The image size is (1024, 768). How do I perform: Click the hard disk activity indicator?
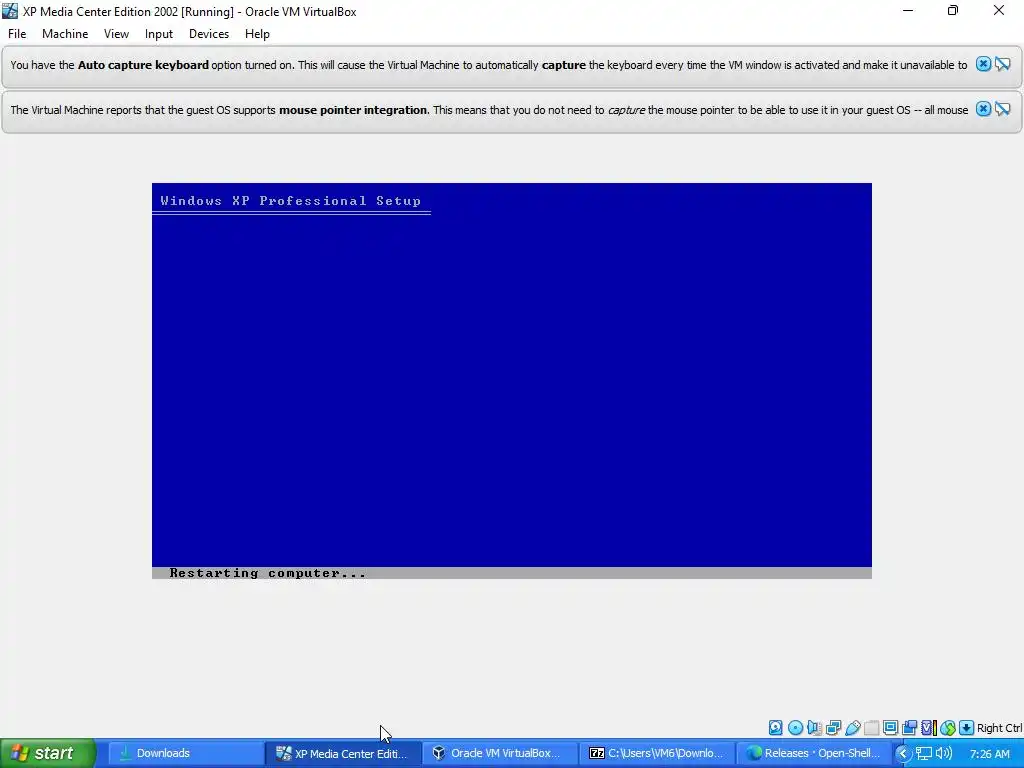coord(775,728)
